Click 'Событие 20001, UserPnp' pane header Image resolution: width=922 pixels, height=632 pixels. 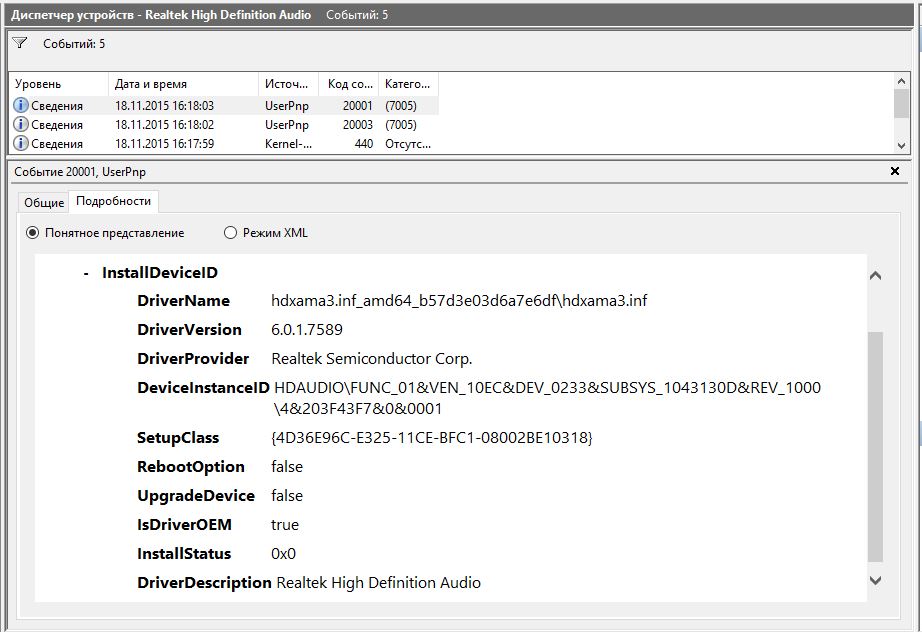point(80,172)
